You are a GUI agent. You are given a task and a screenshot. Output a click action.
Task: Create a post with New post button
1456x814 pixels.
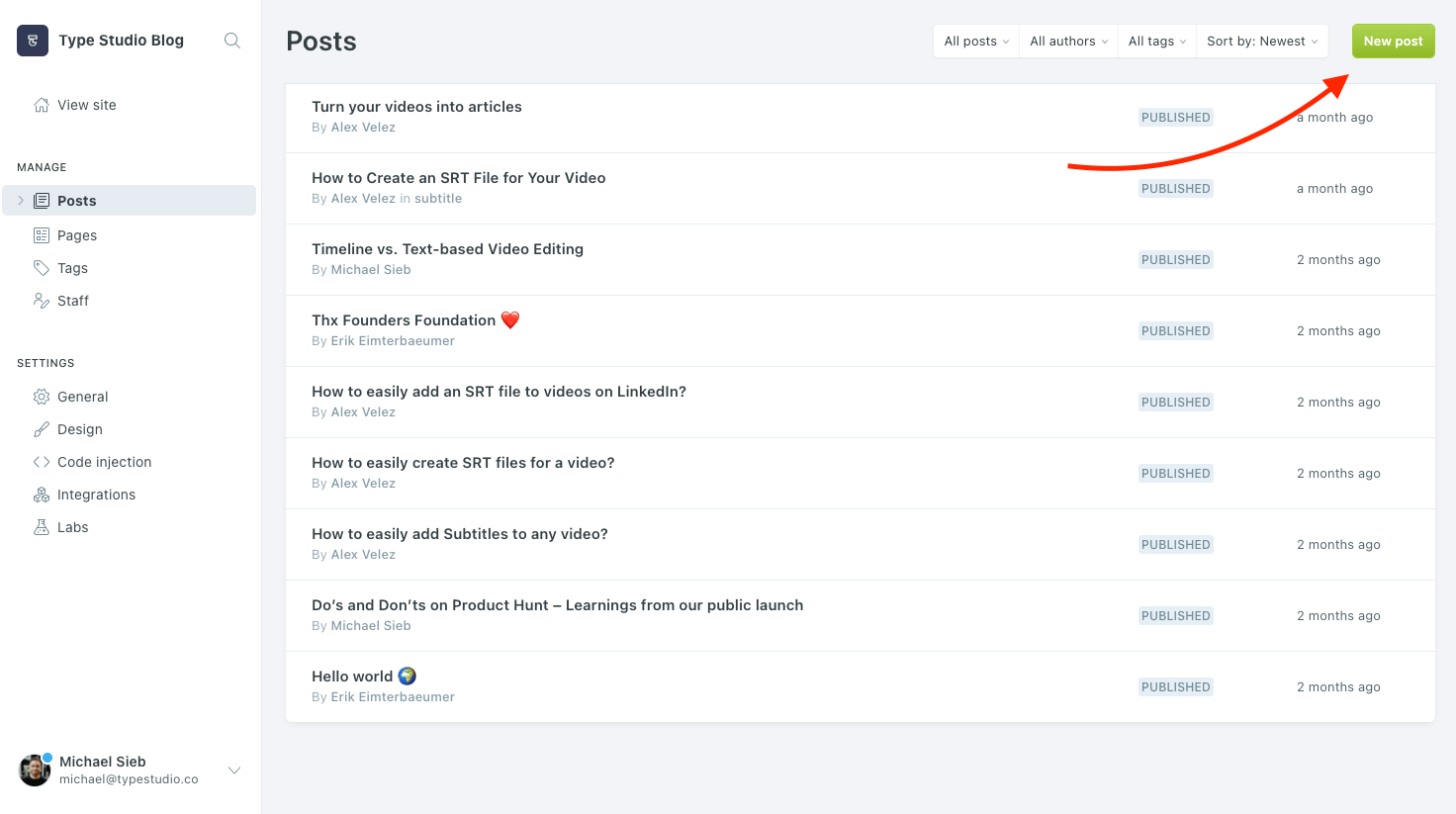[x=1393, y=42]
